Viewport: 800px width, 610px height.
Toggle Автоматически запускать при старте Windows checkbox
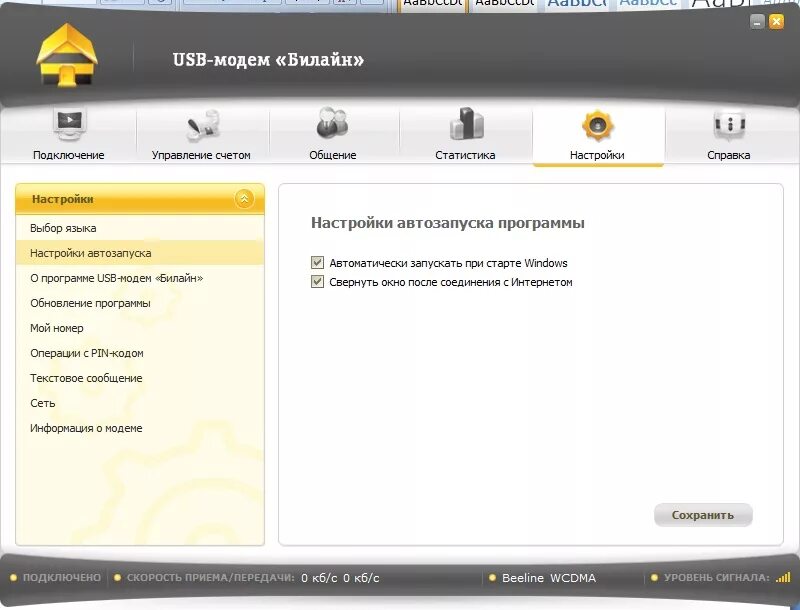click(x=317, y=263)
